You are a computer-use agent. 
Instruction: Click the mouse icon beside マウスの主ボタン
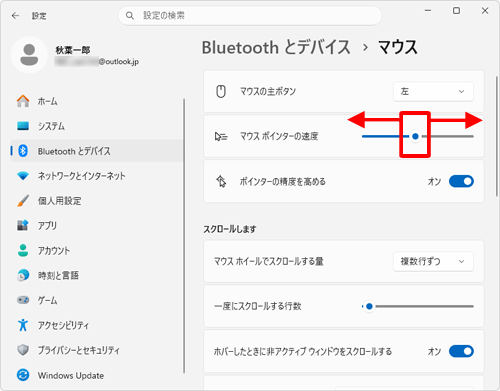pos(221,91)
